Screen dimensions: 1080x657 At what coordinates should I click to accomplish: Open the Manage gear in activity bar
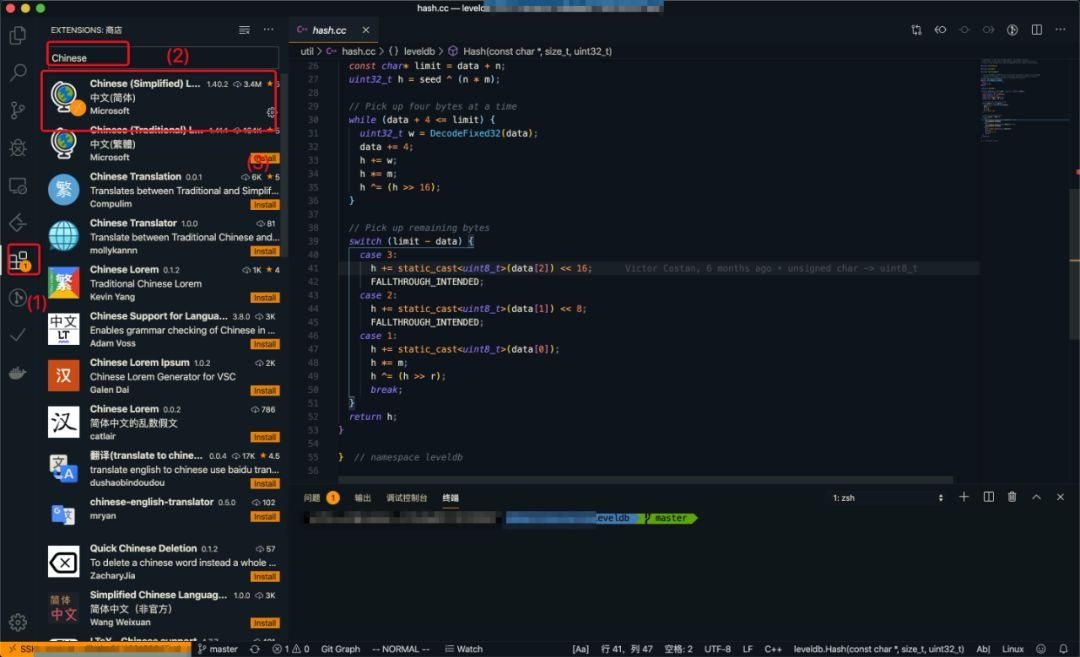(x=18, y=622)
